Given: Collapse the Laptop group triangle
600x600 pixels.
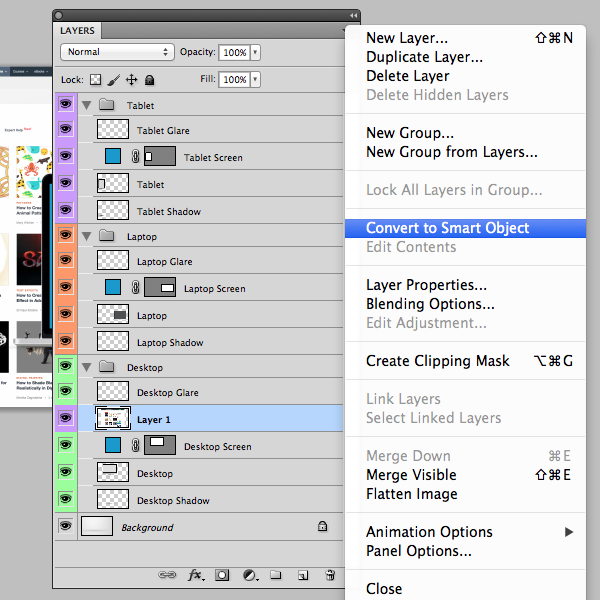Looking at the screenshot, I should tap(86, 236).
